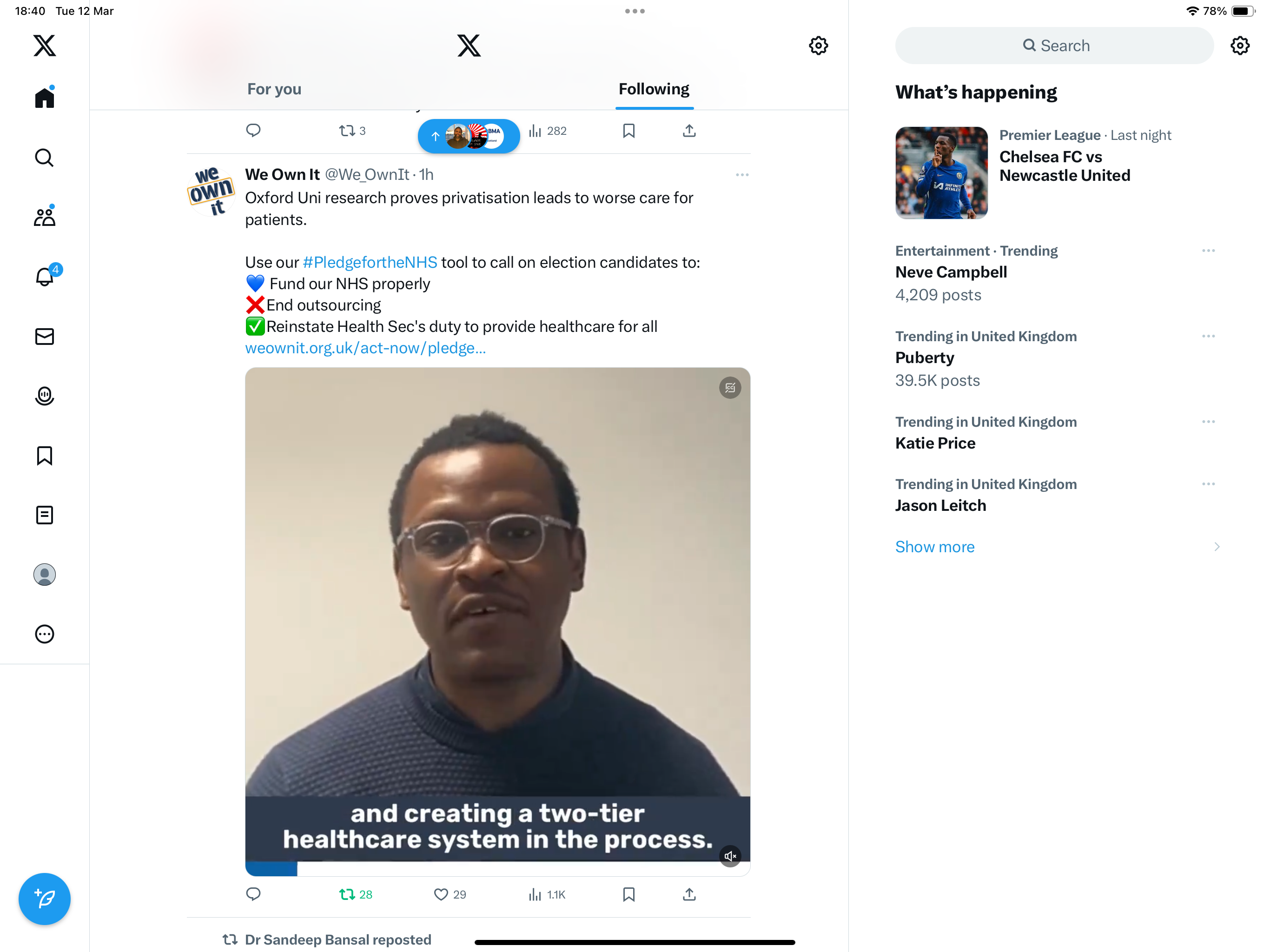The height and width of the screenshot is (952, 1270).
Task: Open Communities from the sidebar
Action: [x=44, y=217]
